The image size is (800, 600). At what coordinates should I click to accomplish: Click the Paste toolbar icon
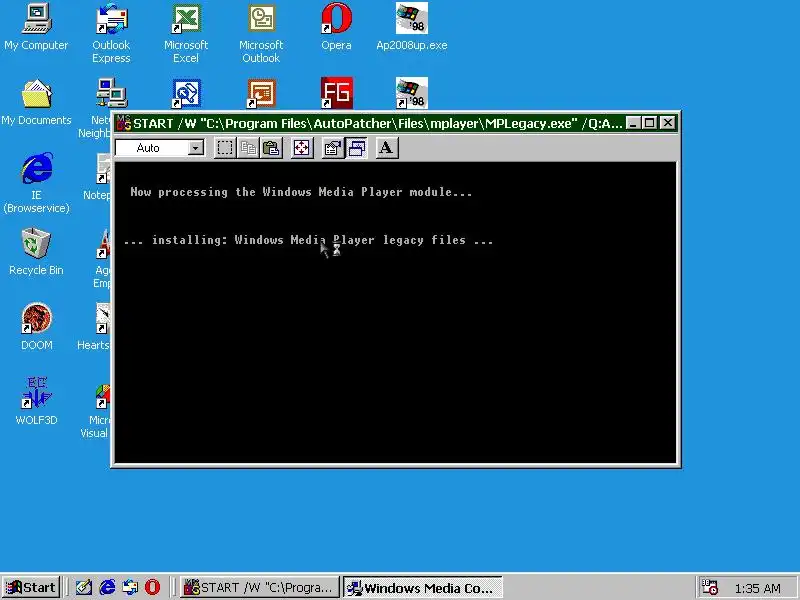pos(271,148)
